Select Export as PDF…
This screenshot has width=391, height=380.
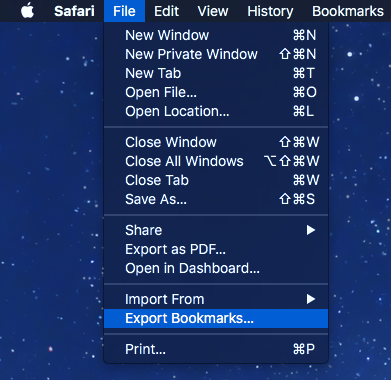(x=216, y=249)
